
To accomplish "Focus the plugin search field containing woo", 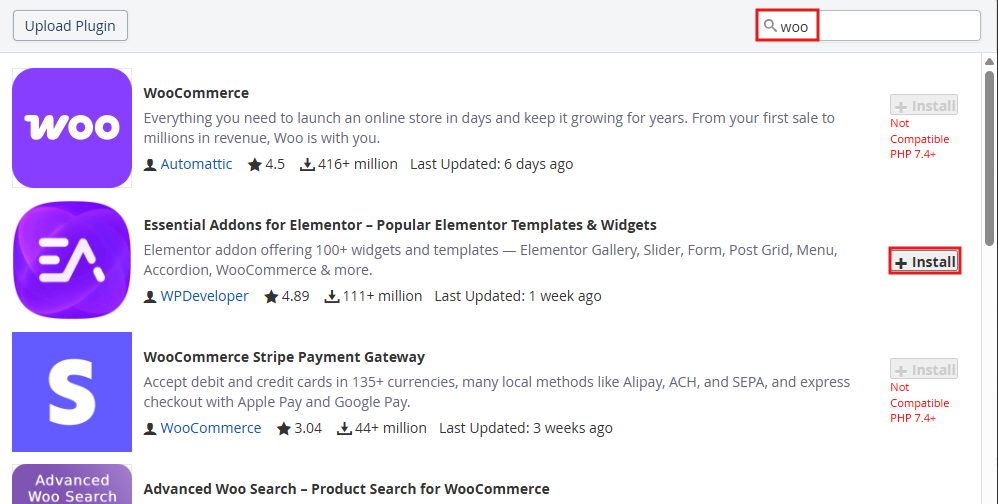I will (x=890, y=26).
